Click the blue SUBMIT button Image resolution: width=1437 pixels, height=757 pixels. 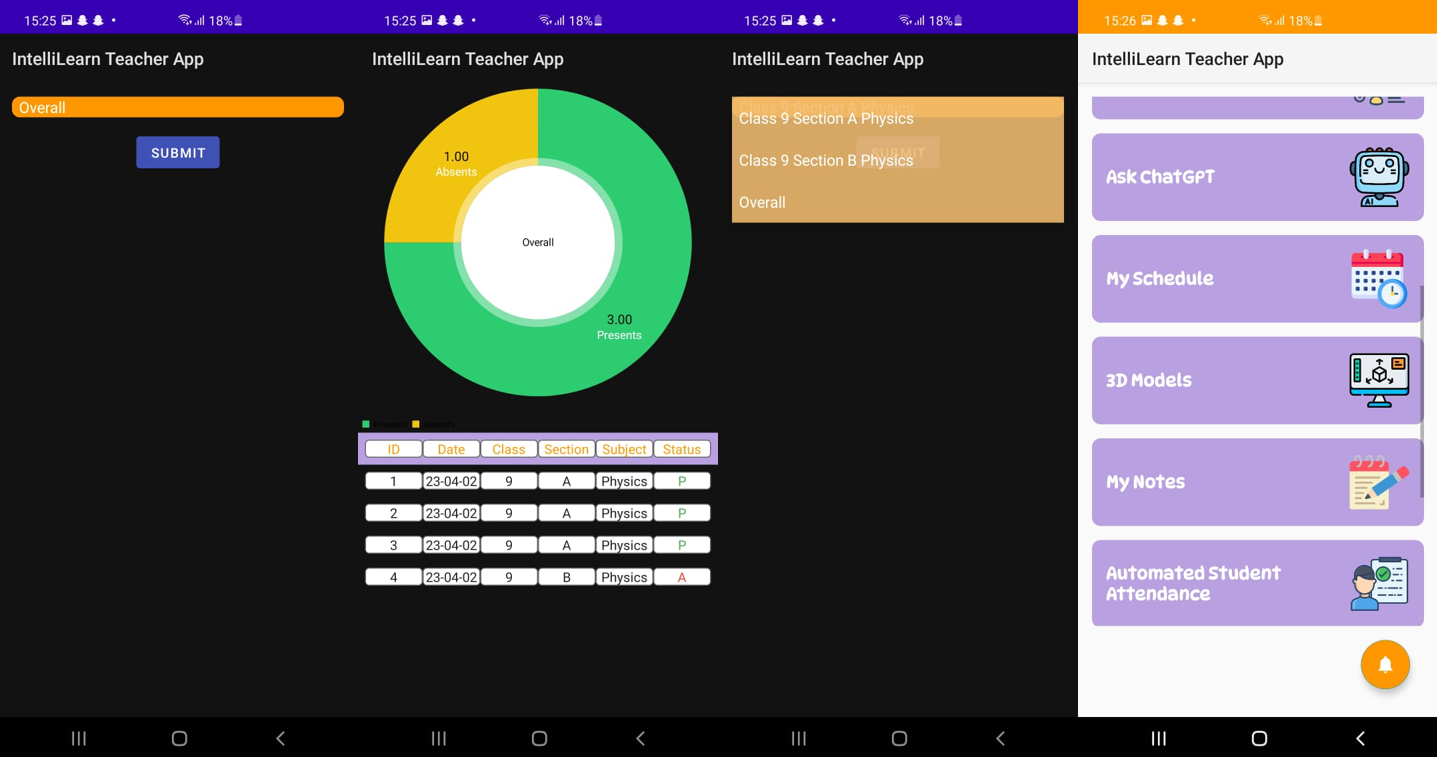pyautogui.click(x=178, y=153)
